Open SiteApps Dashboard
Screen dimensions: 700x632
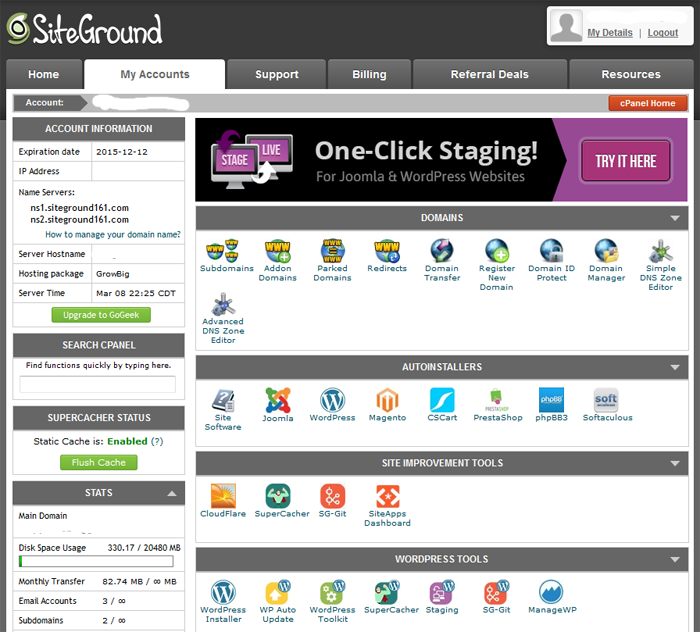tap(387, 505)
